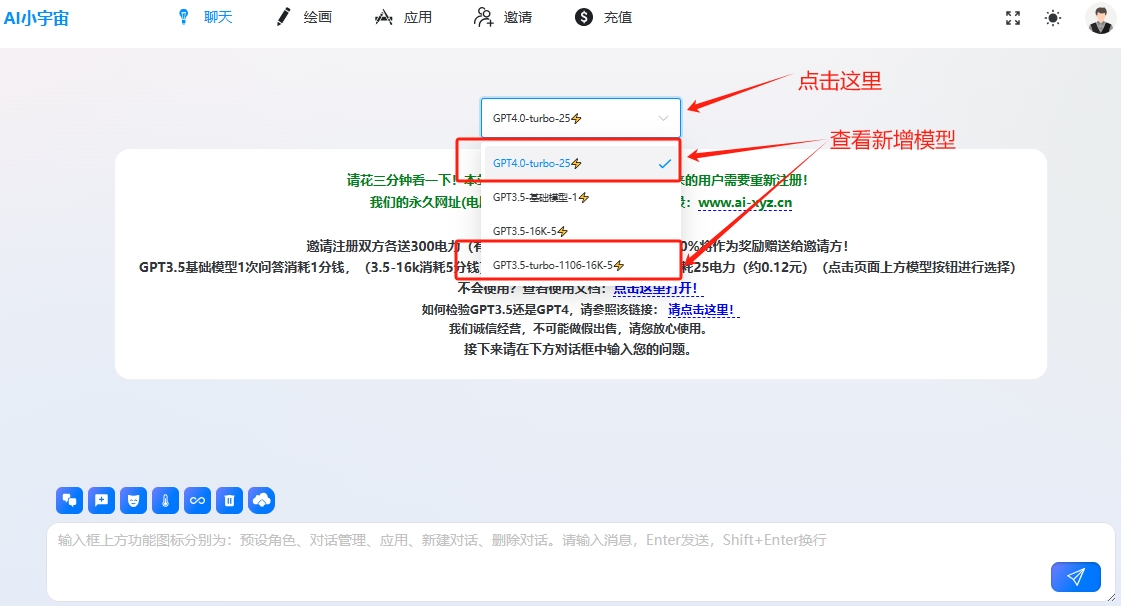The width and height of the screenshot is (1121, 606).
Task: Click the app-store icon beside 应用
Action: (x=384, y=17)
